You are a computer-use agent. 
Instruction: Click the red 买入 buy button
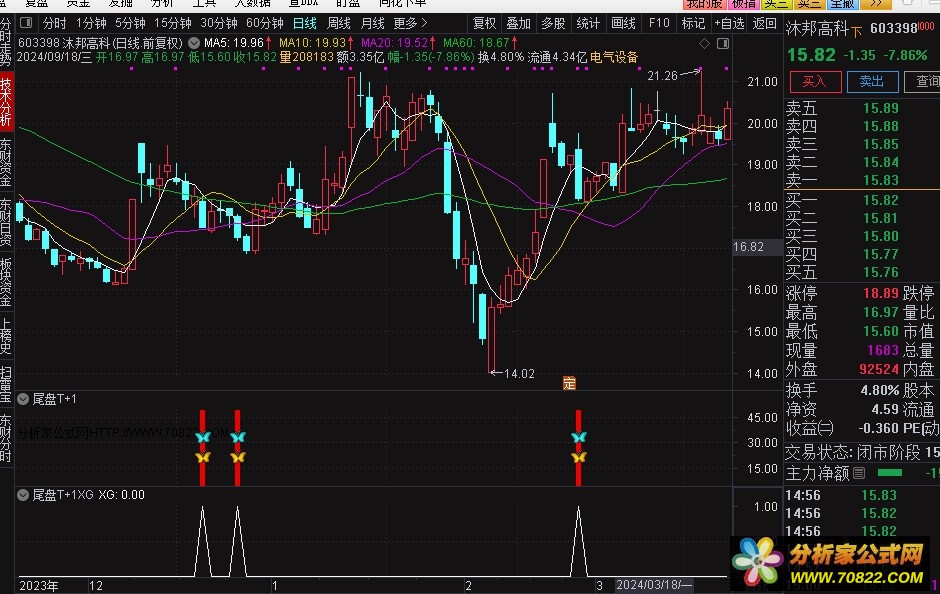(815, 81)
